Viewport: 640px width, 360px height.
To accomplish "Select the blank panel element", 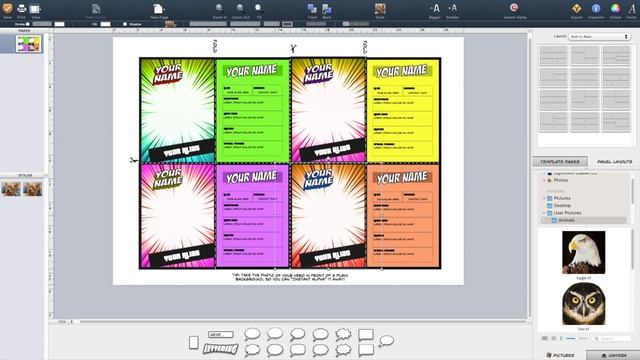I will [x=194, y=342].
